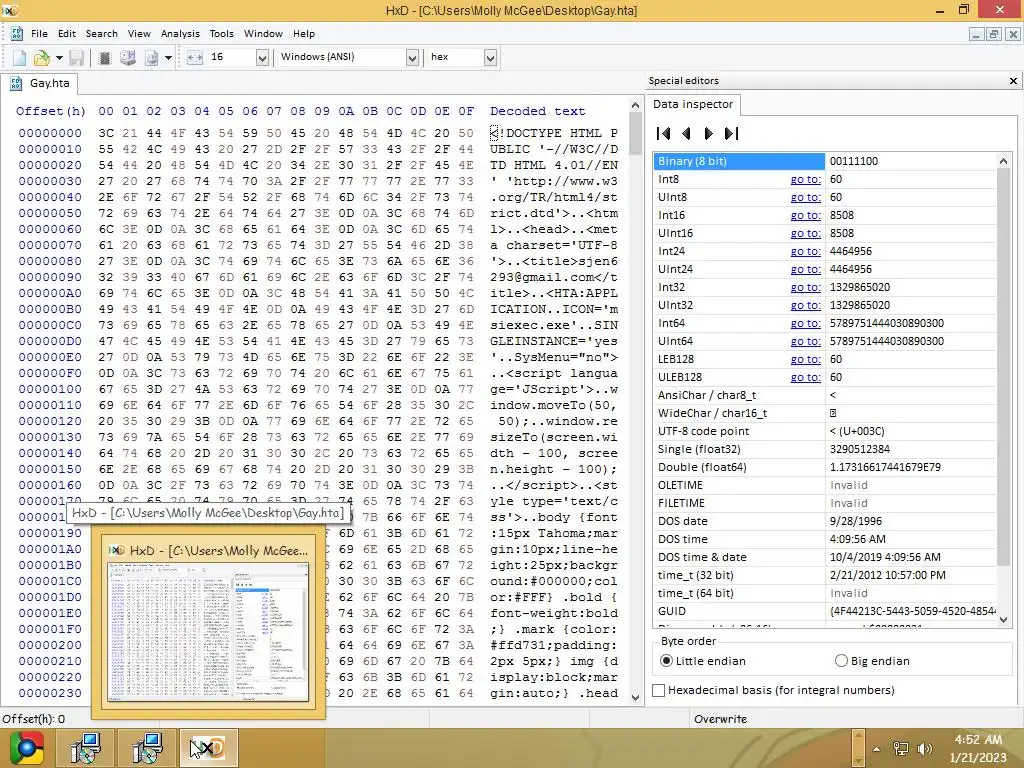1024x768 pixels.
Task: Click 'go to:' link for ULEB128
Action: click(x=805, y=377)
